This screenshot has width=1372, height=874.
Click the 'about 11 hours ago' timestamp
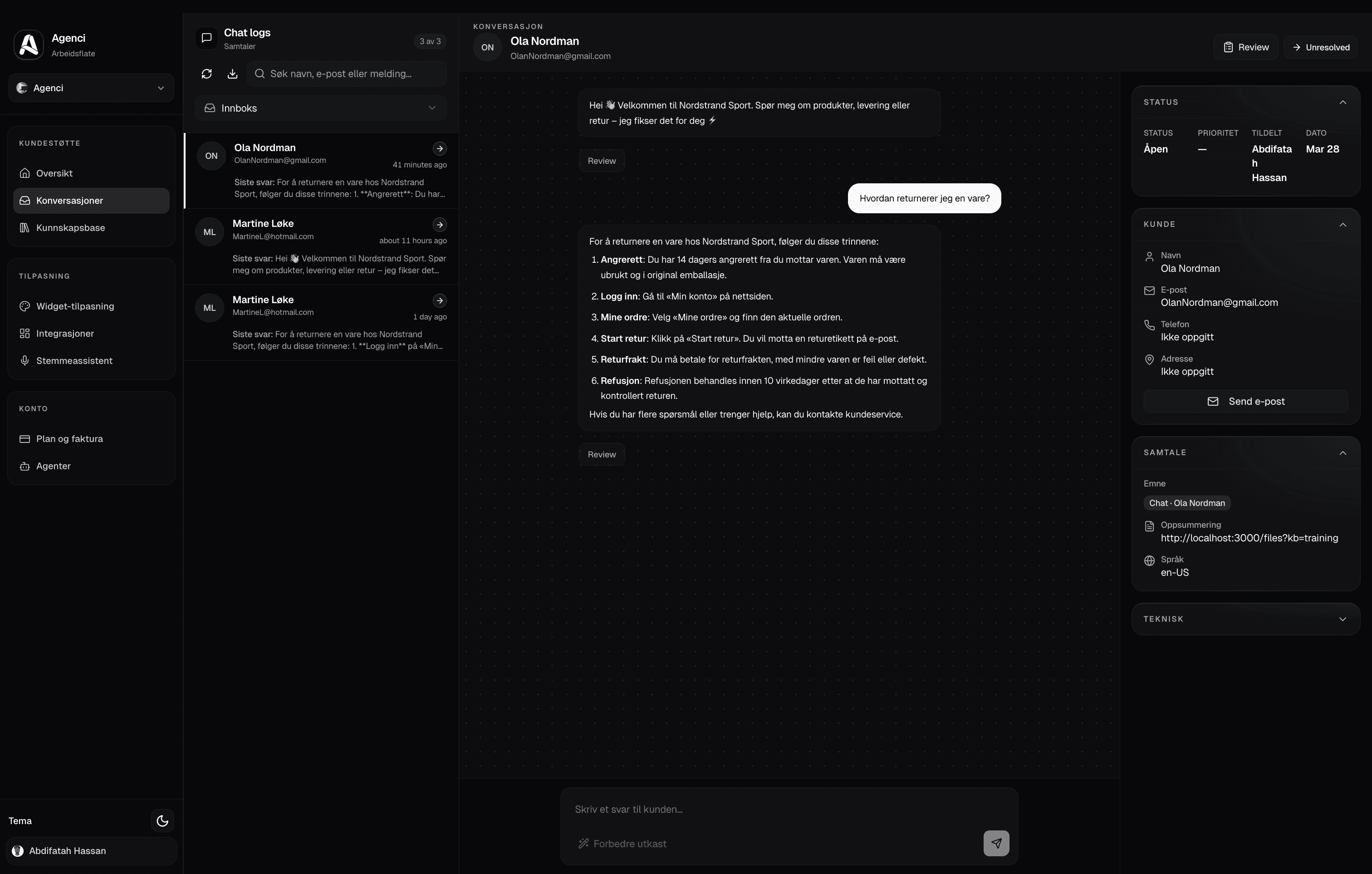(x=412, y=241)
